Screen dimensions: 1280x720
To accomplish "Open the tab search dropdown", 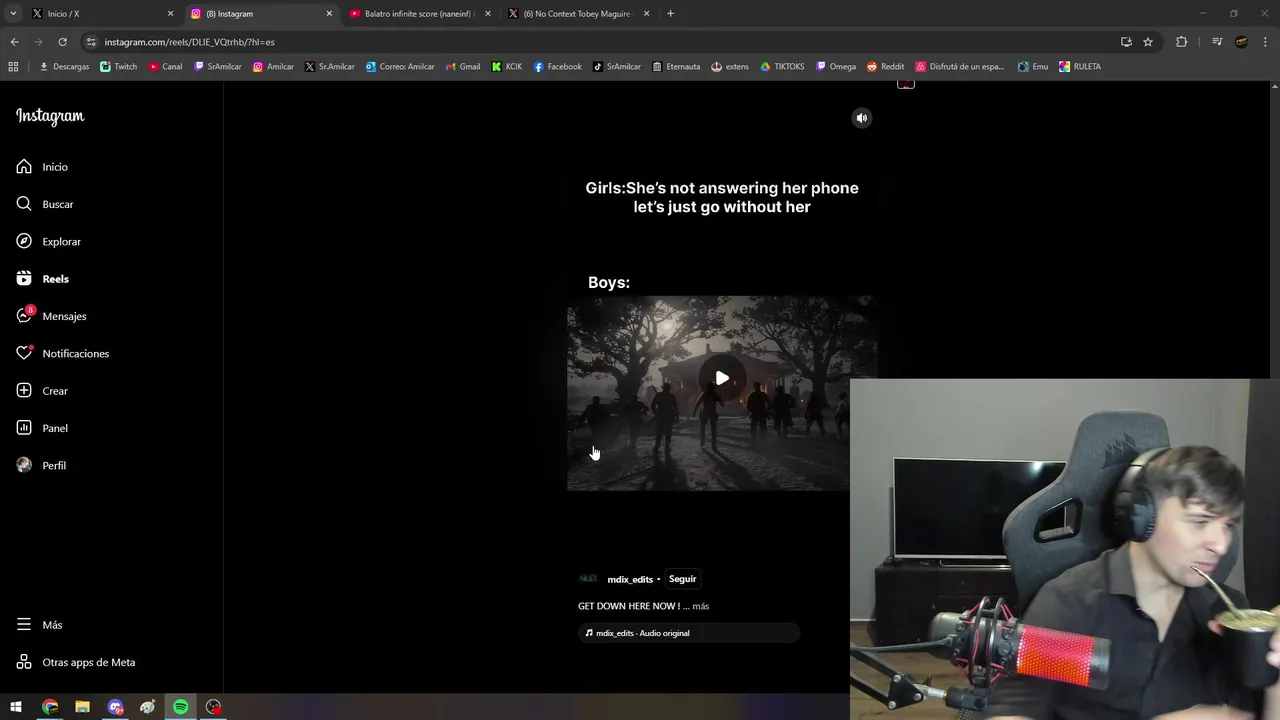I will (x=13, y=14).
